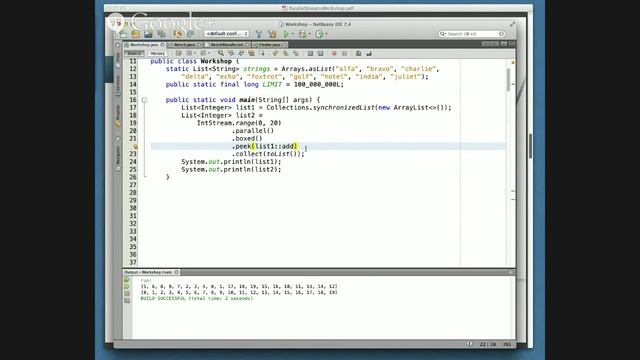Click the Redo icon in main toolbar
Screen dimensions: 640x360
click(190, 34)
